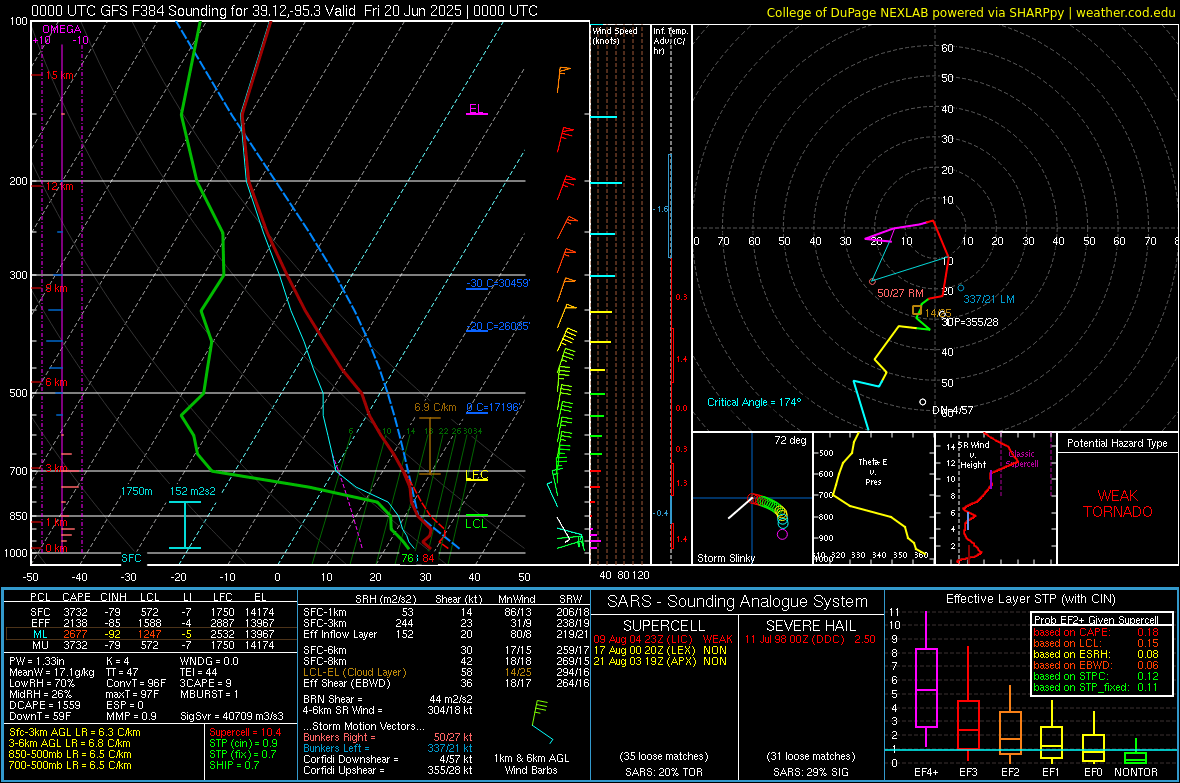Click the DownT = 59F value
The image size is (1180, 783).
tap(40, 716)
